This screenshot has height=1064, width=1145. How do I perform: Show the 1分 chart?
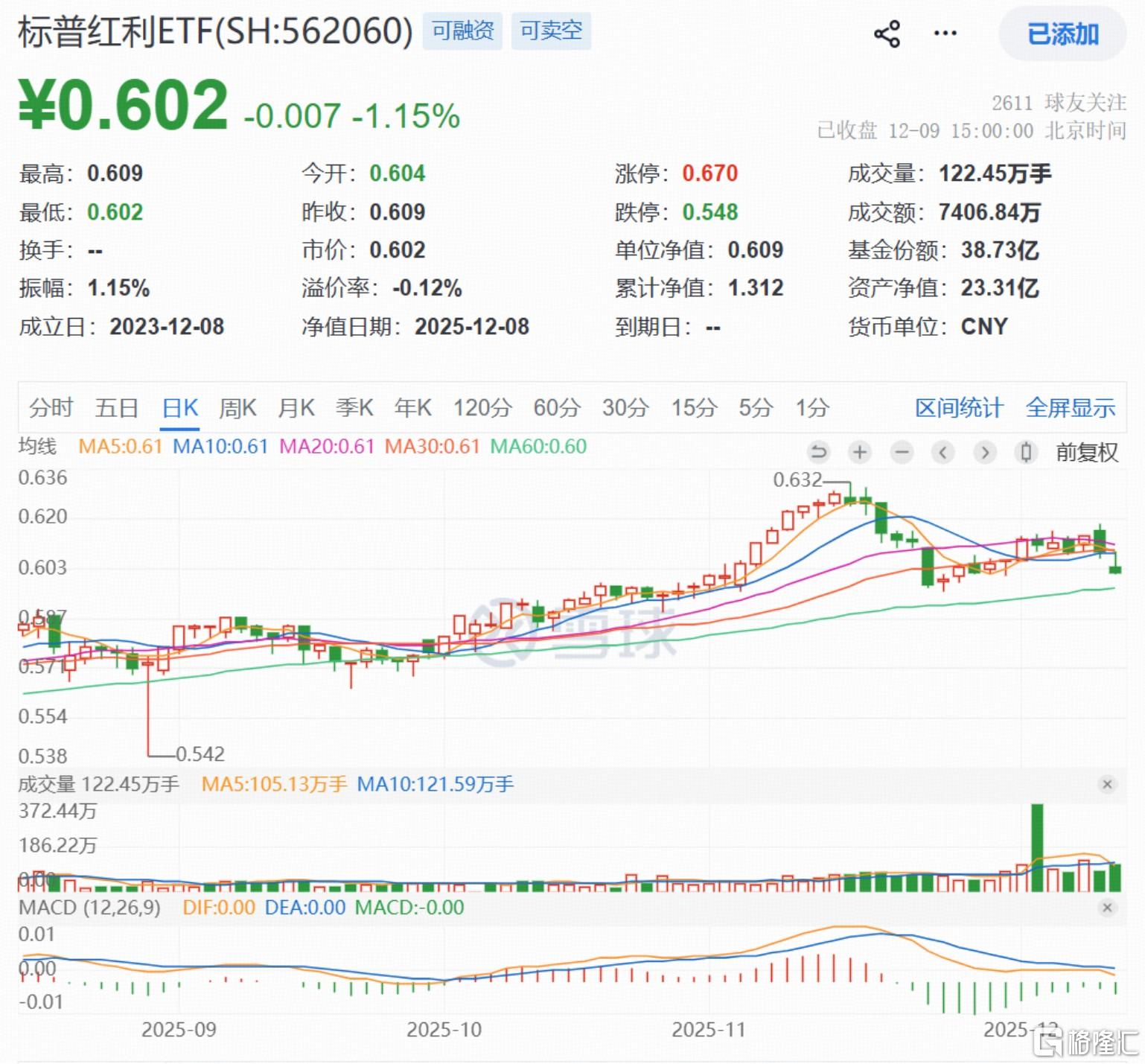tap(811, 407)
